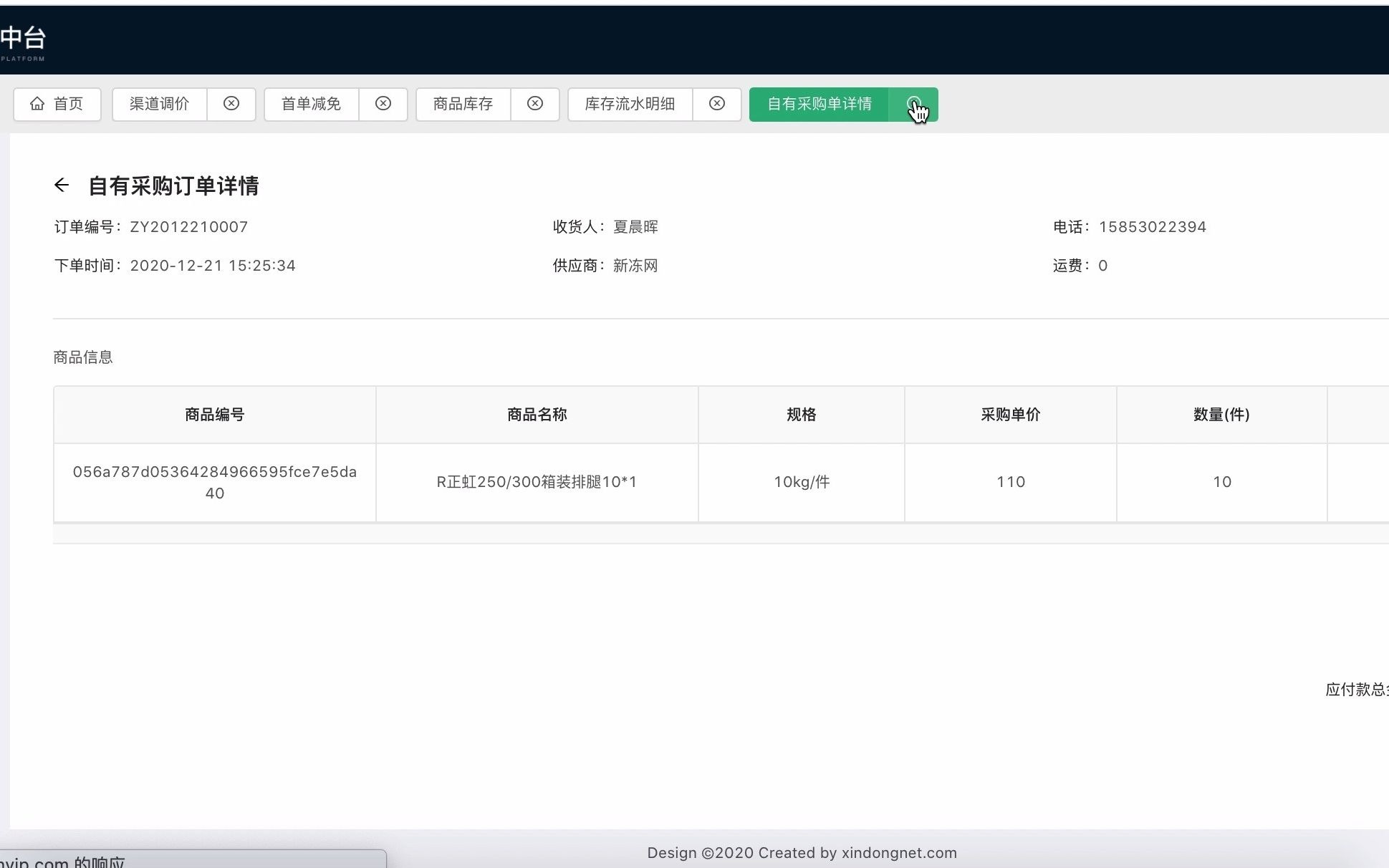Click spec cell 10kg/件
This screenshot has height=868, width=1389.
(802, 482)
